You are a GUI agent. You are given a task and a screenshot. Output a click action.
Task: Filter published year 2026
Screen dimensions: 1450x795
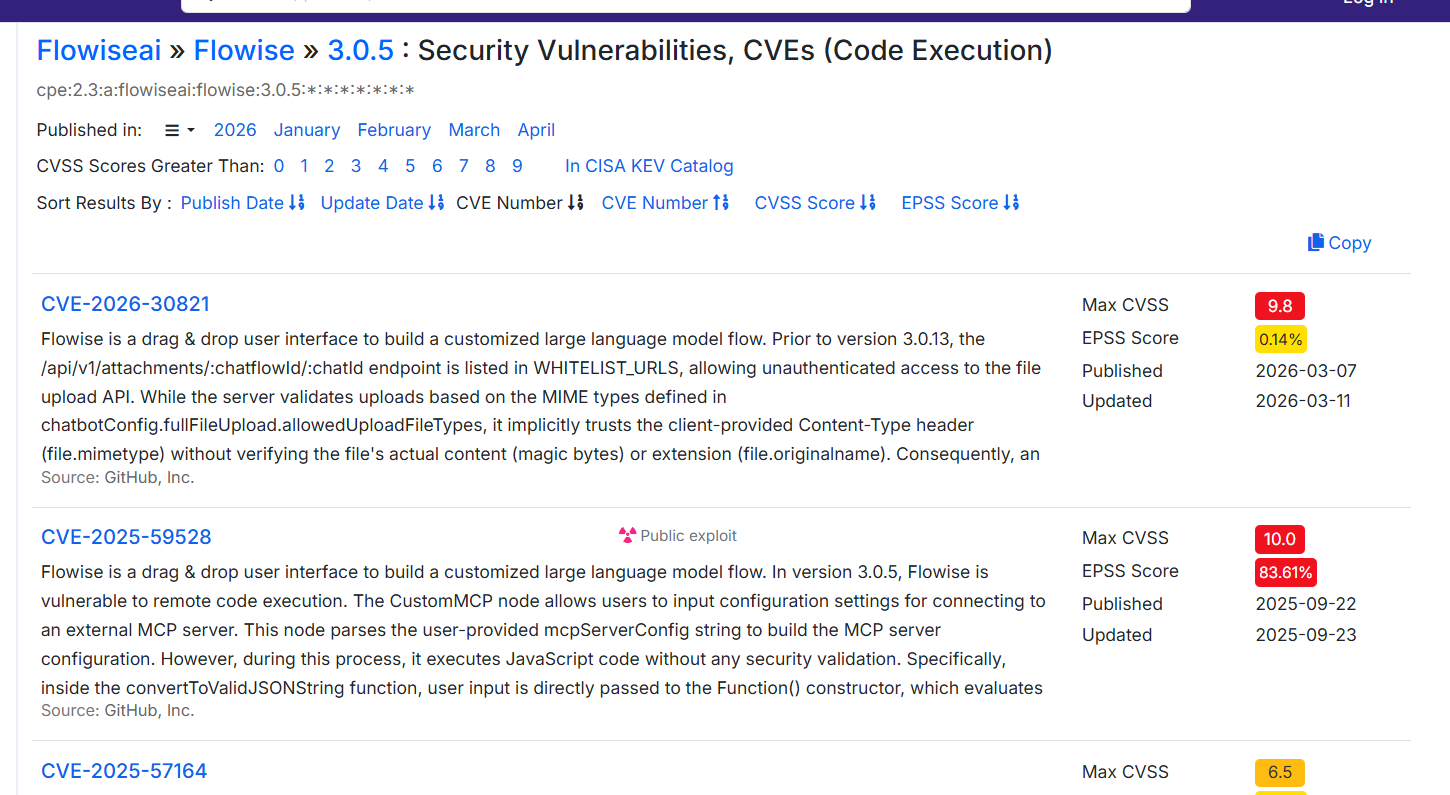(x=235, y=130)
